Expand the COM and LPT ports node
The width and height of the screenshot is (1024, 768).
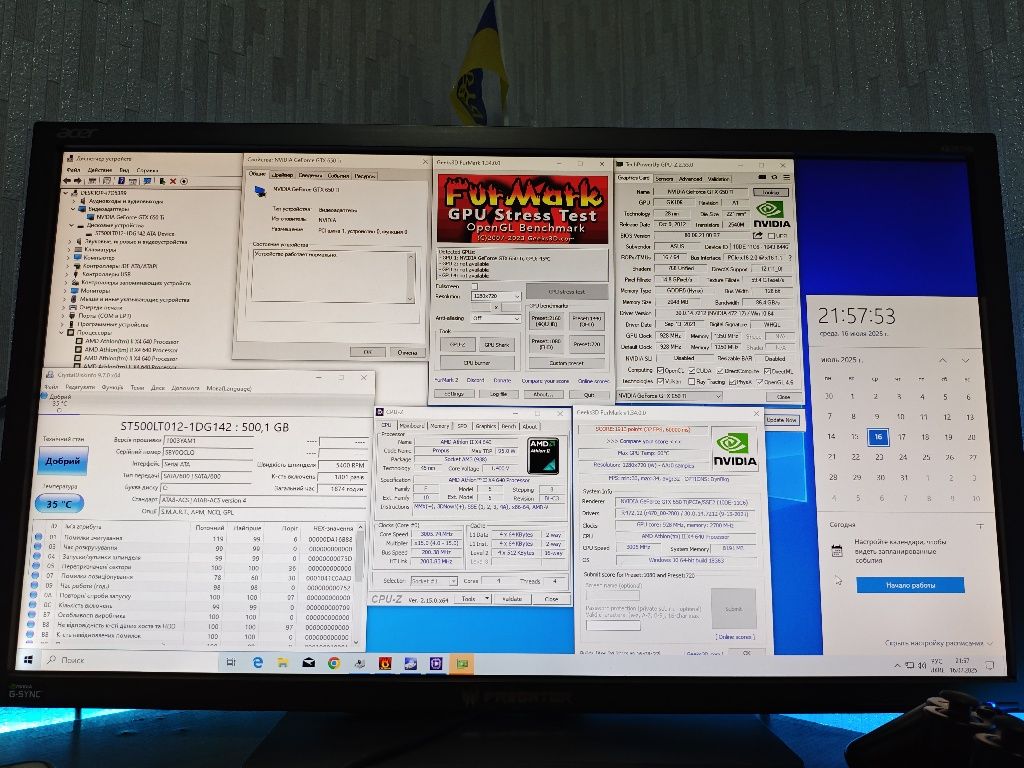[63, 315]
